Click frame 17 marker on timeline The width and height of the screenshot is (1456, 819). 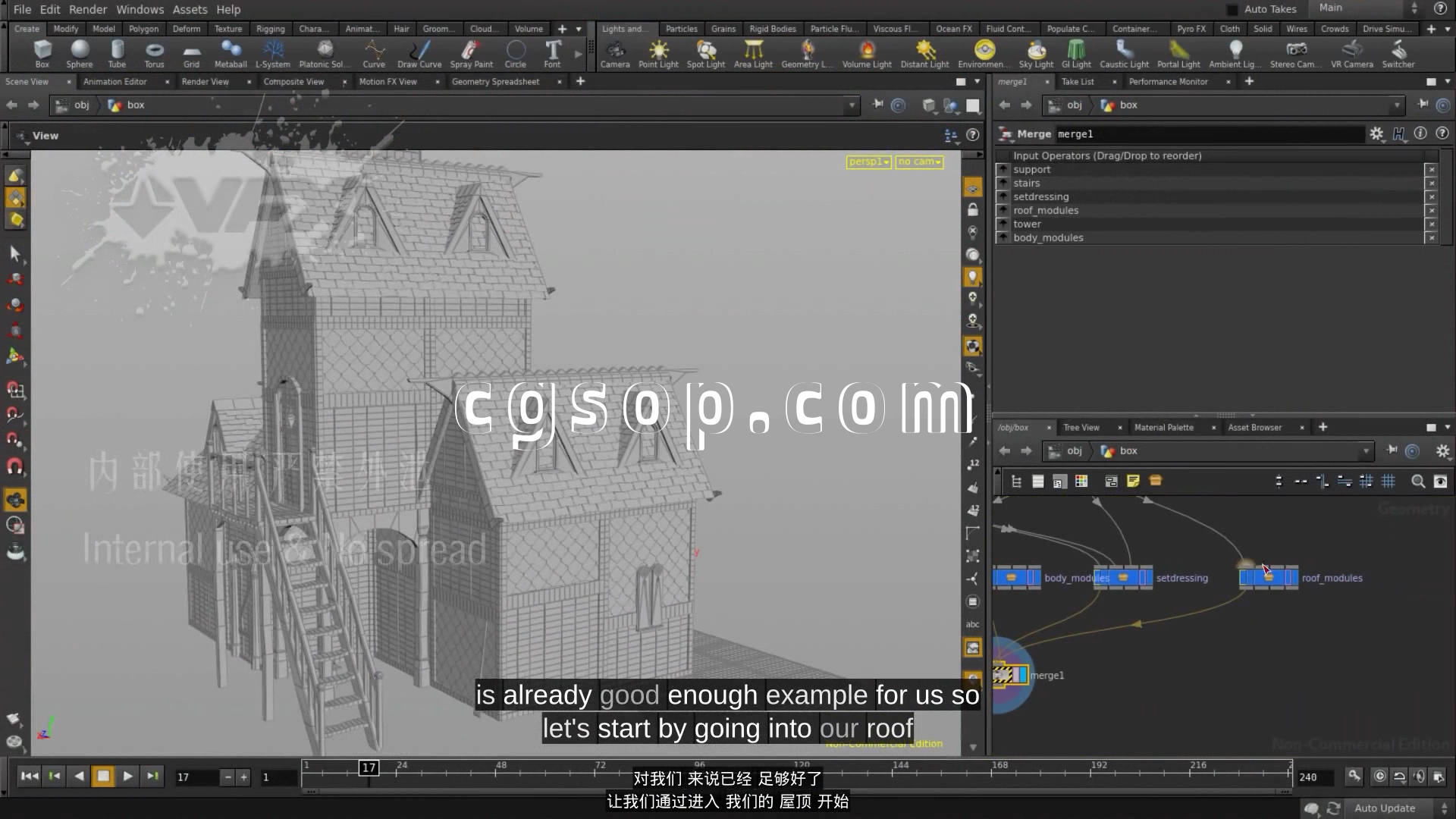pos(369,767)
